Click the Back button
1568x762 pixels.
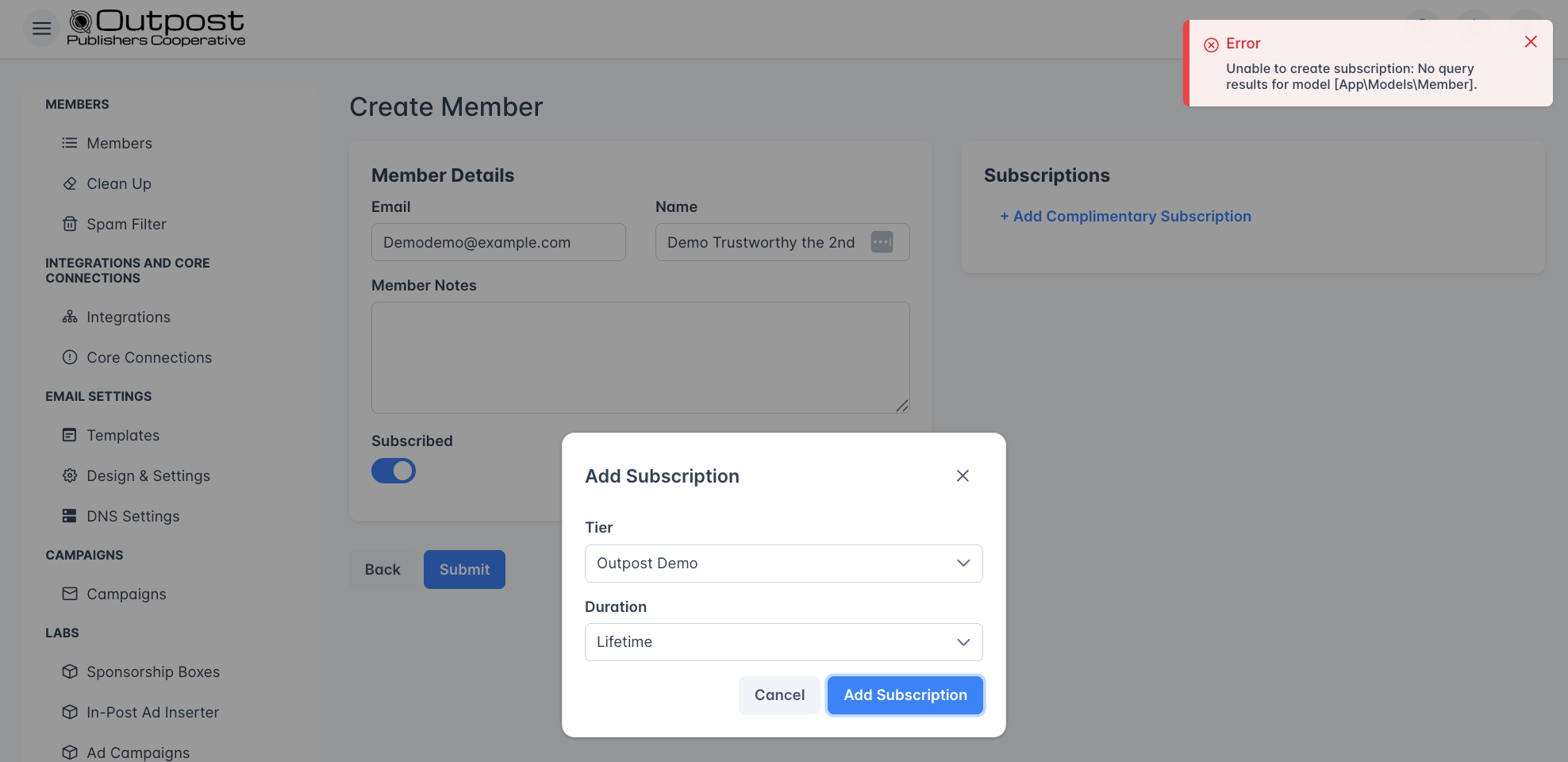click(382, 569)
